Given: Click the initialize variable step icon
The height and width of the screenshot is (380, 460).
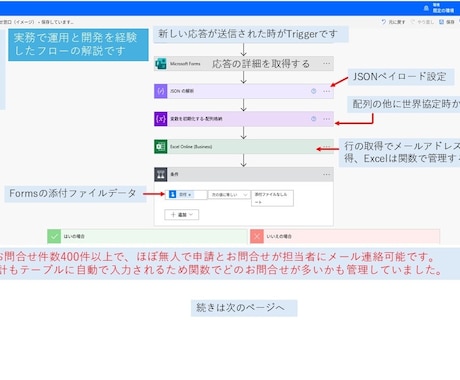Looking at the screenshot, I should (161, 119).
